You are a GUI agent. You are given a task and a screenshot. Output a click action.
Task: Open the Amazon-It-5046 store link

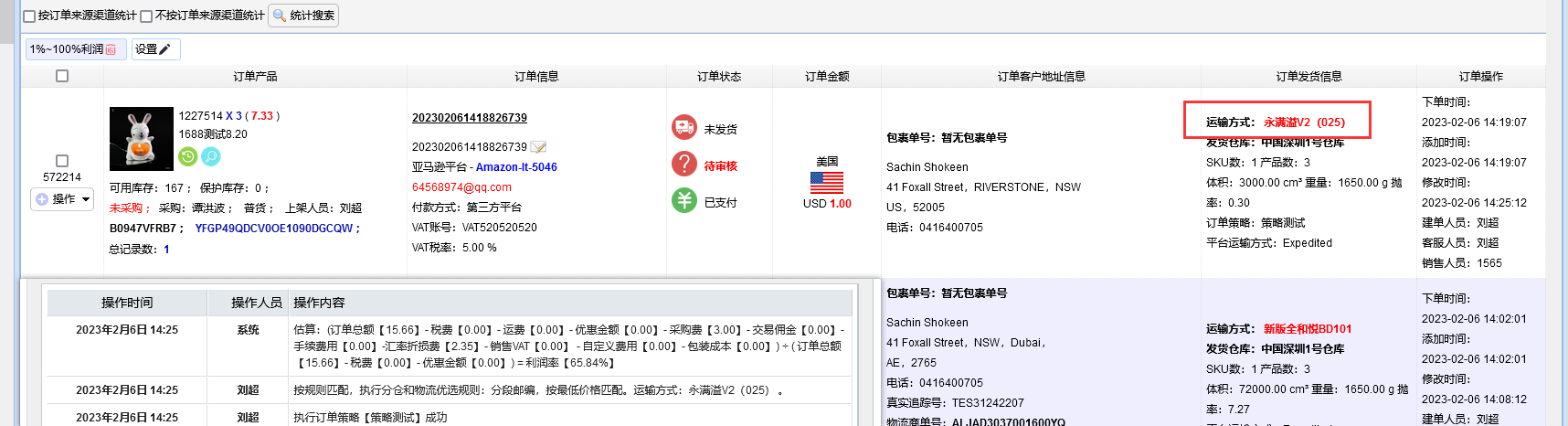(516, 167)
